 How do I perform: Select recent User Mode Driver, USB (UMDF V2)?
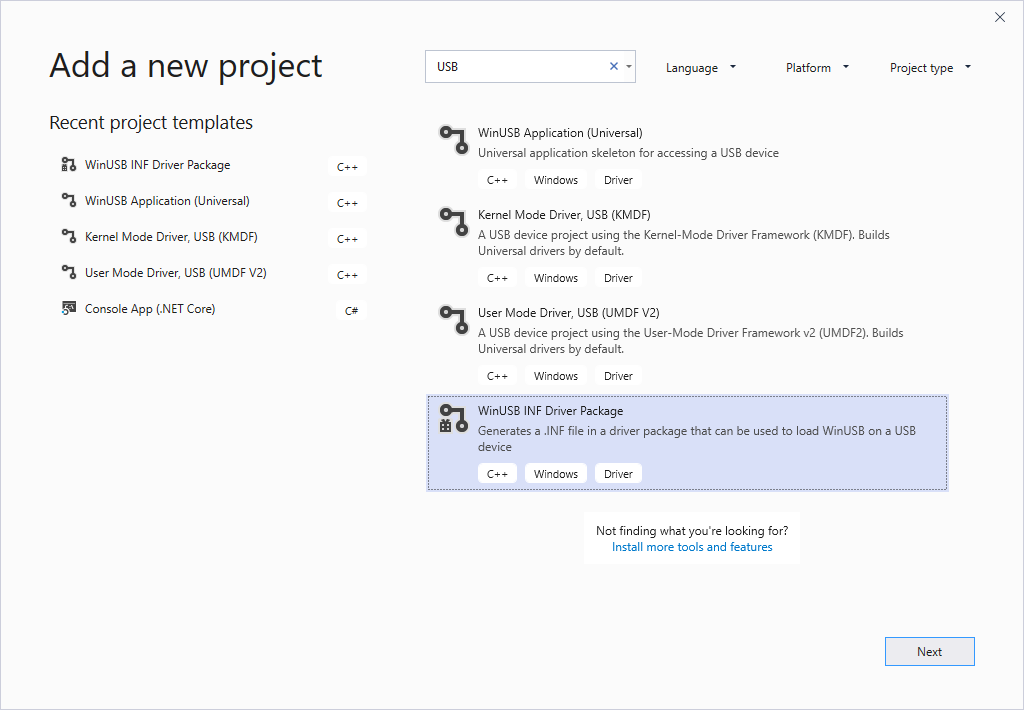(175, 273)
